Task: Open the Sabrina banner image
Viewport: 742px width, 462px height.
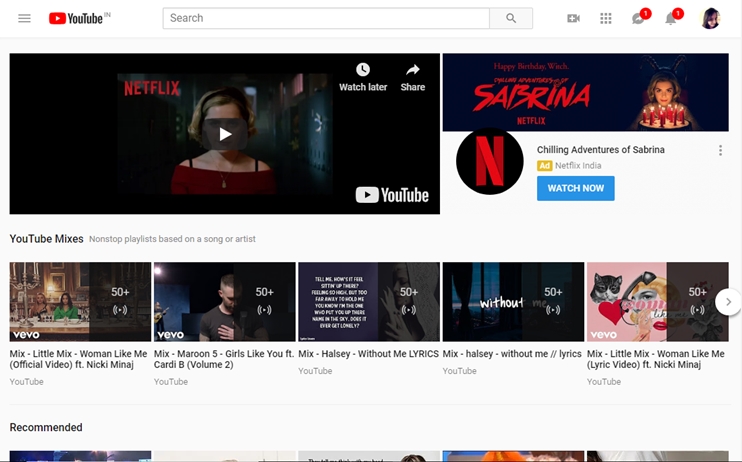Action: pyautogui.click(x=586, y=92)
